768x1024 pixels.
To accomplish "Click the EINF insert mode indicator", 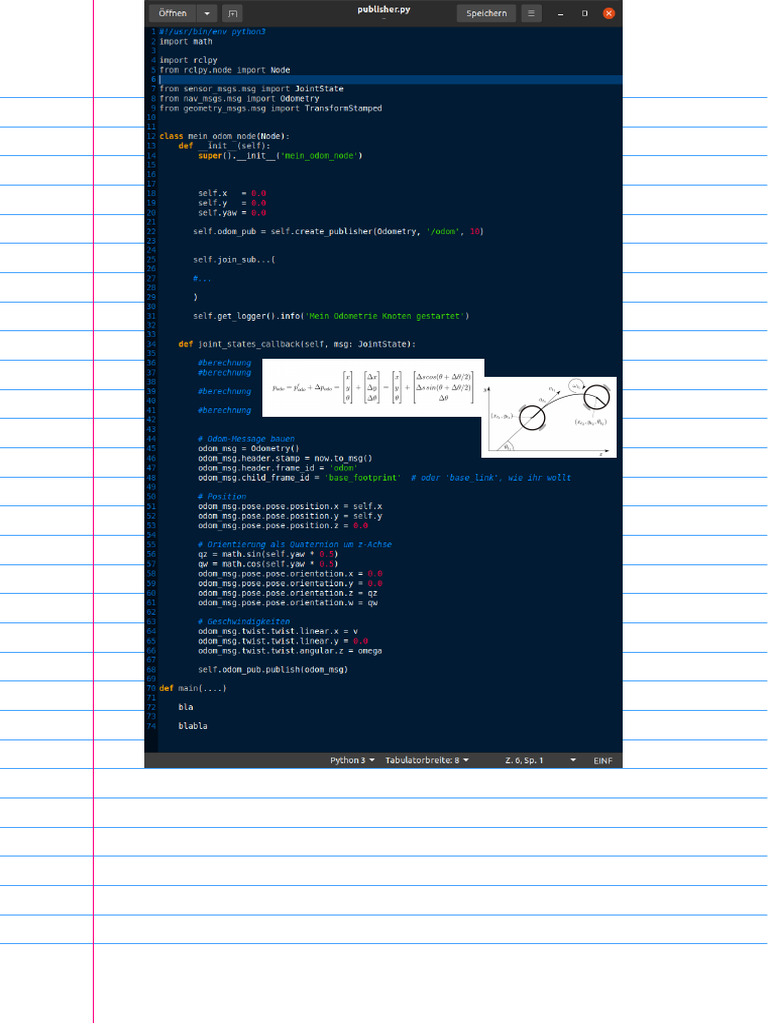I will [603, 760].
